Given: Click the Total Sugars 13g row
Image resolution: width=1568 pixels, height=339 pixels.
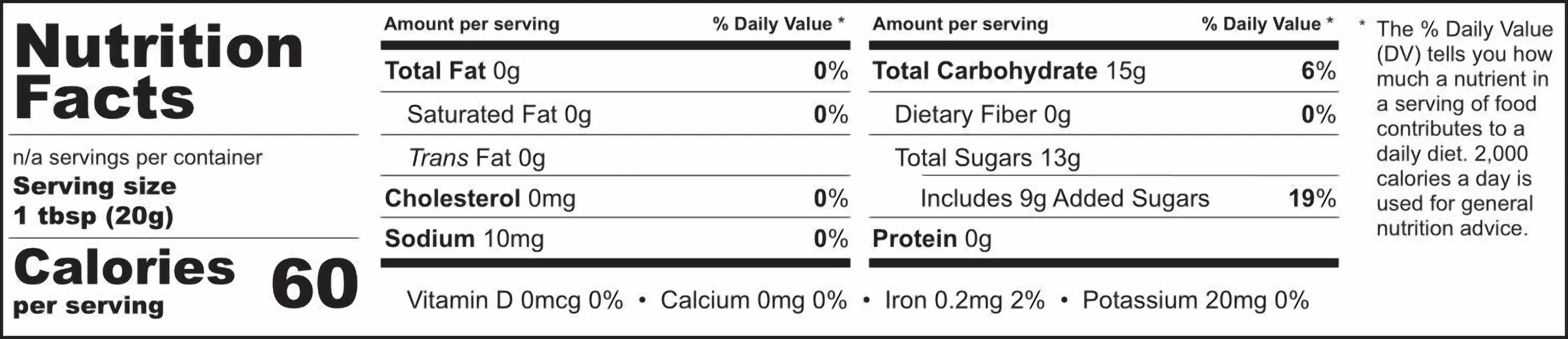Looking at the screenshot, I should click(x=1104, y=157).
